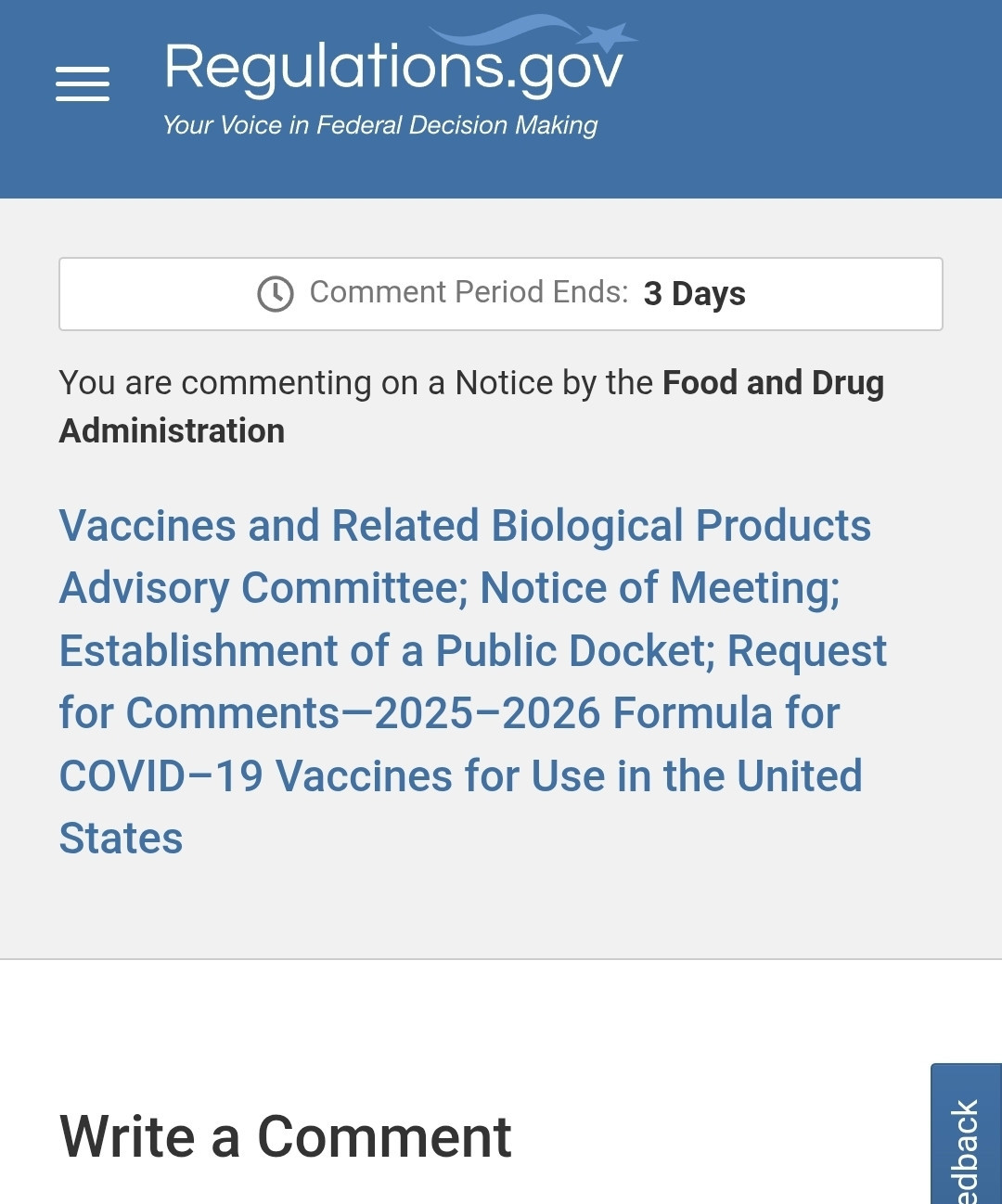This screenshot has width=1002, height=1204.
Task: Open the hamburger navigation menu
Action: [83, 83]
